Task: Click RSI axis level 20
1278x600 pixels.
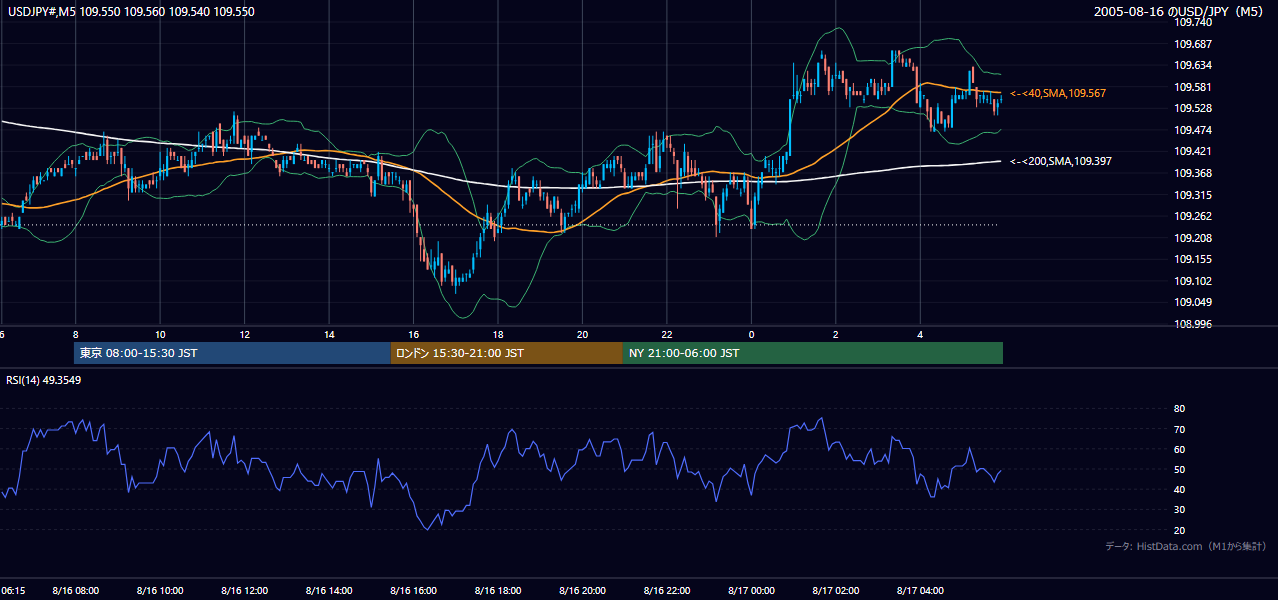Action: click(1179, 530)
